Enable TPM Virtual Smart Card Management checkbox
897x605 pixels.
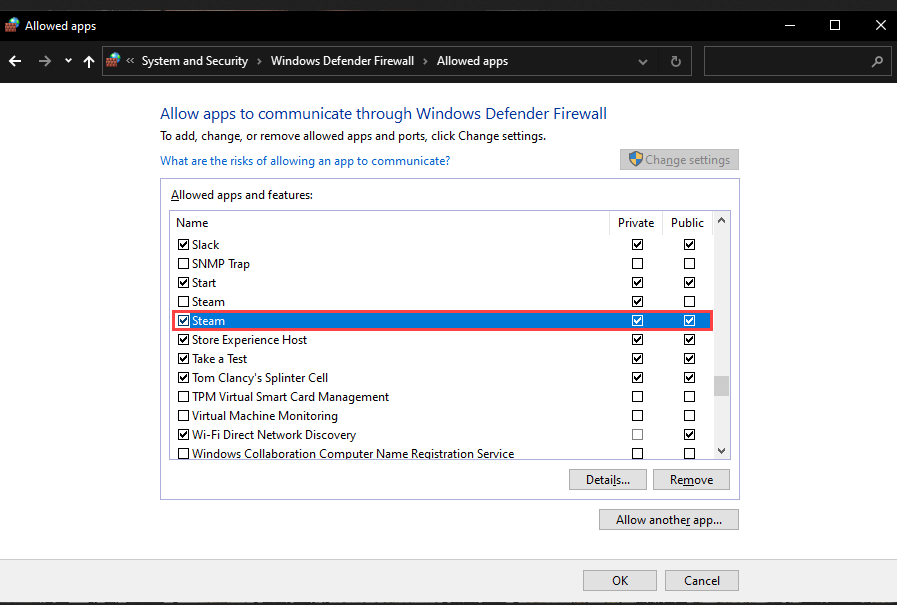click(183, 397)
